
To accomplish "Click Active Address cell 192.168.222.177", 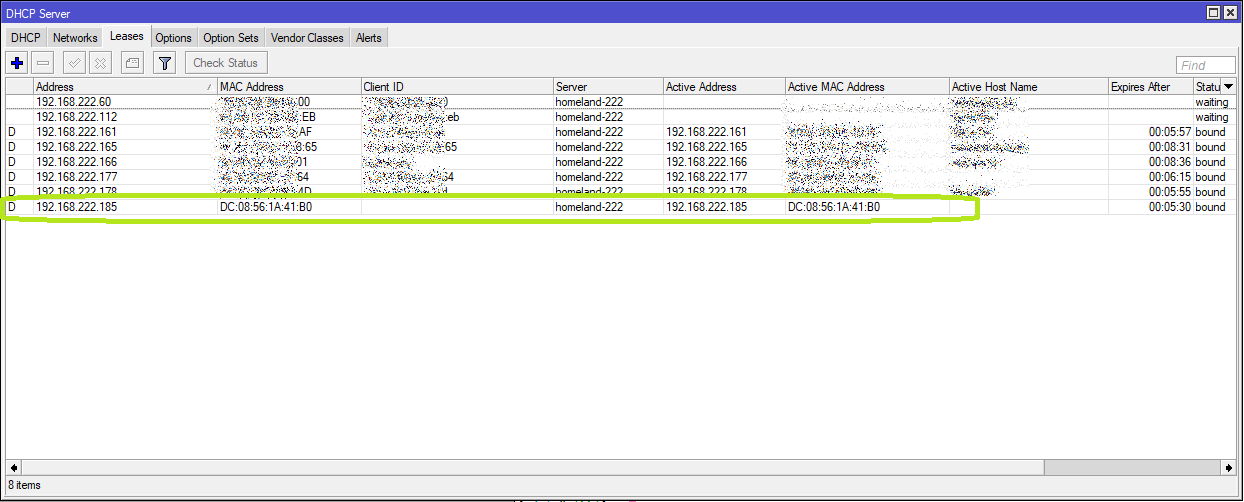I will (x=706, y=177).
